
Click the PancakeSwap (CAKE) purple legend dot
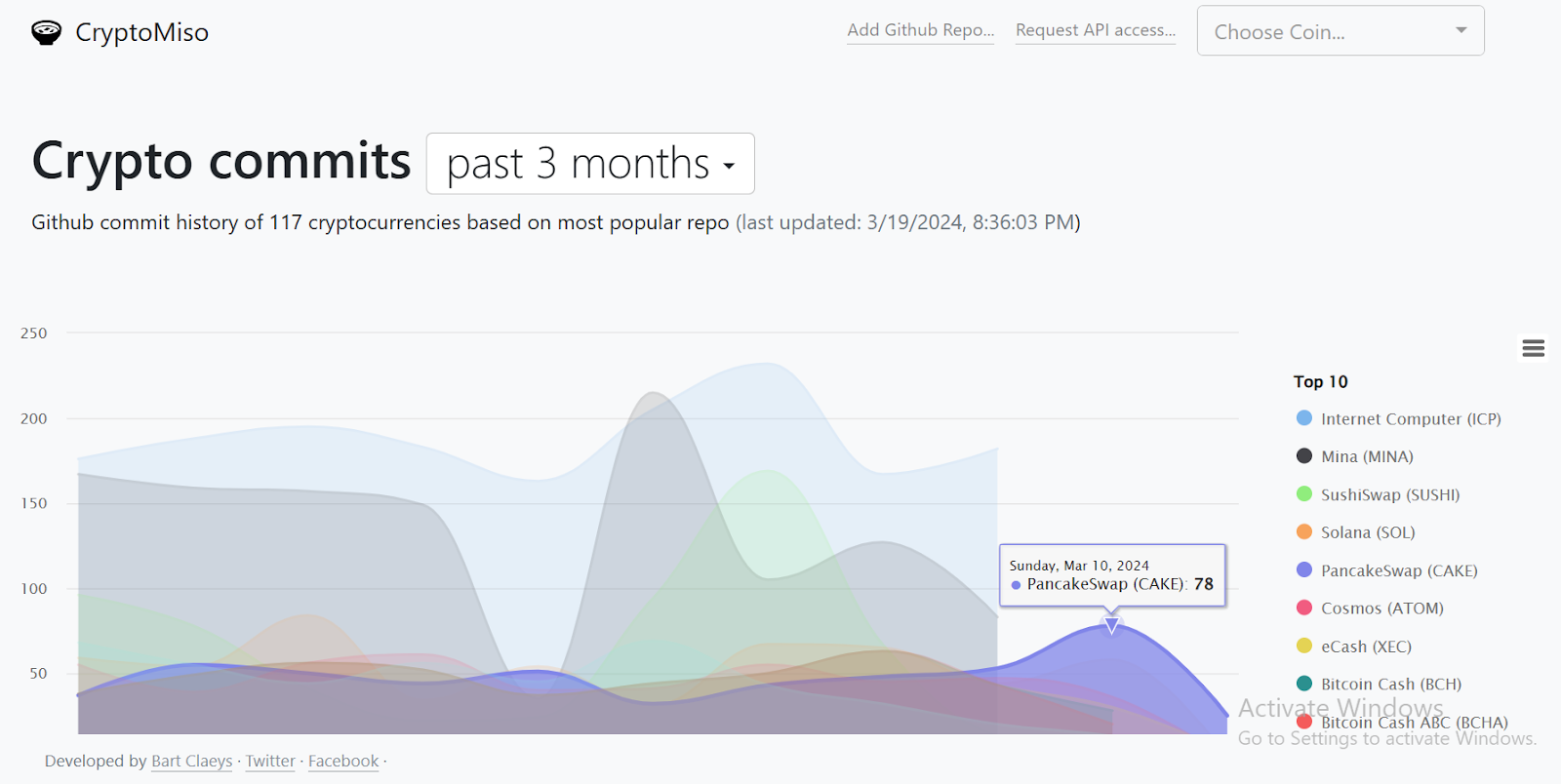pos(1304,570)
